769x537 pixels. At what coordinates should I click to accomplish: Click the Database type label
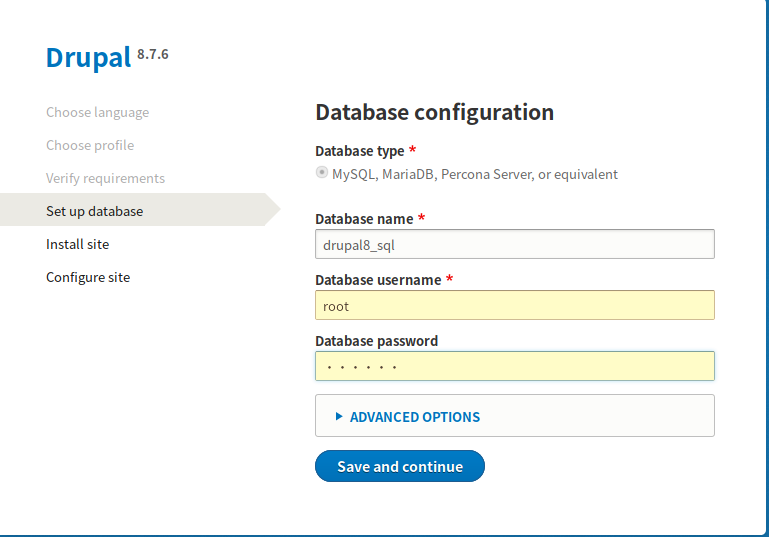360,151
